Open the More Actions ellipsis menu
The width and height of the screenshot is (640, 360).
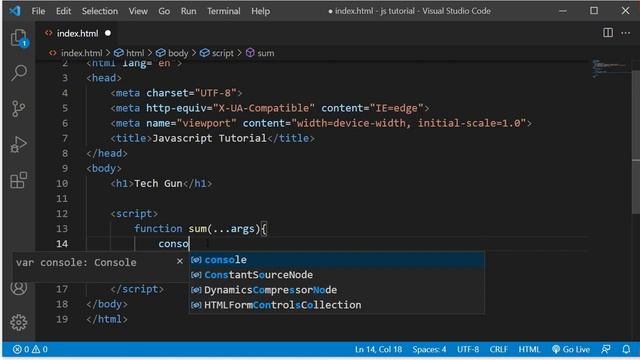coord(625,33)
